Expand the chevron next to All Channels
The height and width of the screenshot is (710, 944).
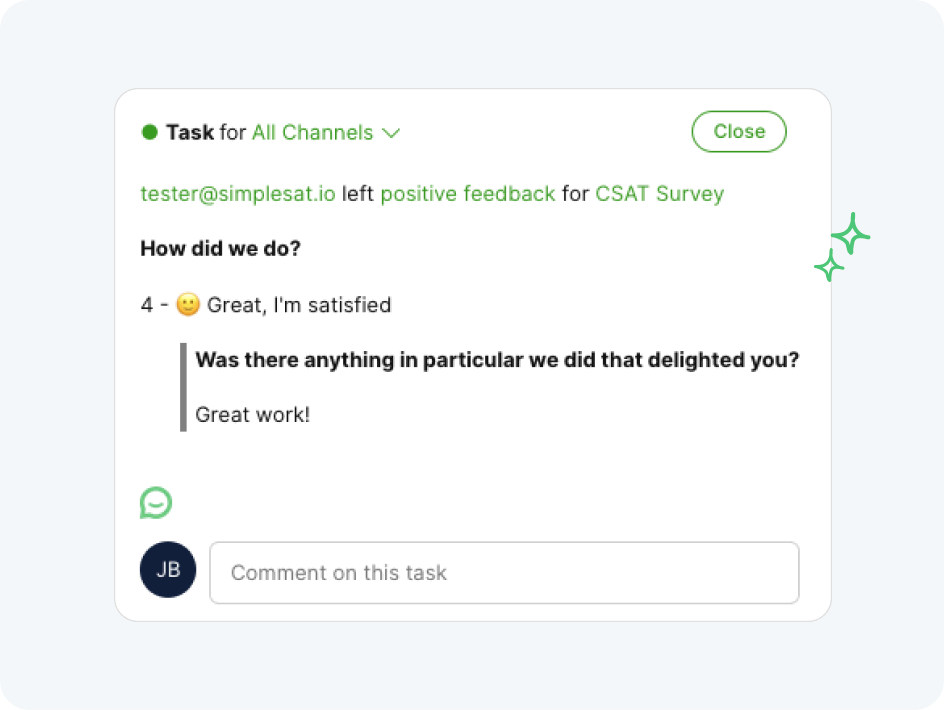[x=391, y=133]
